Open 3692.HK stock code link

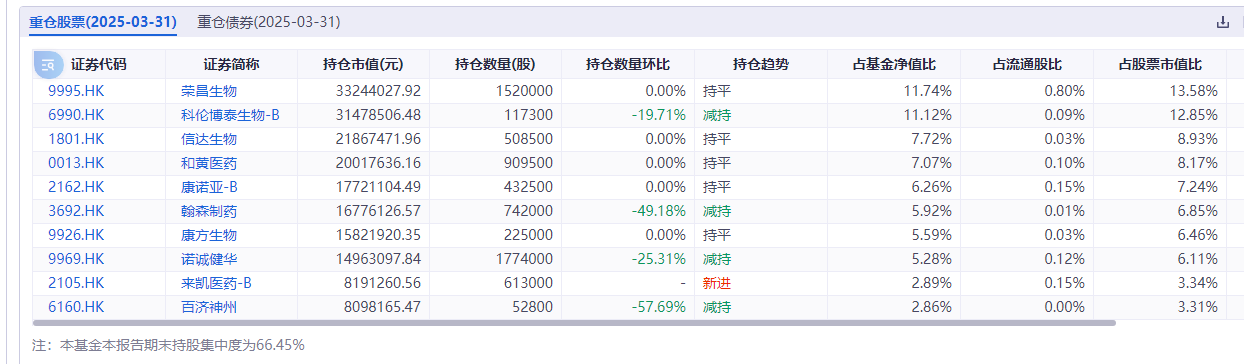(x=76, y=211)
